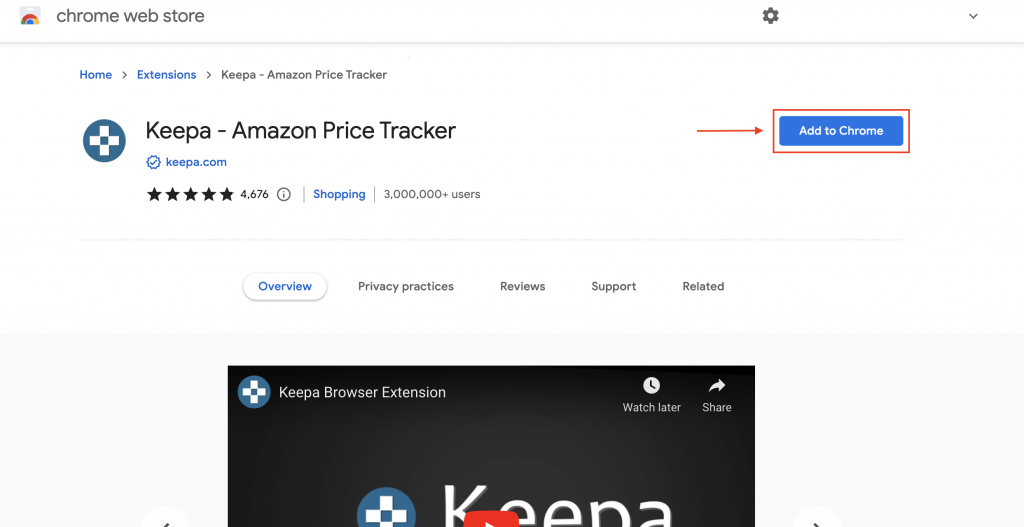Select the Overview tab
The height and width of the screenshot is (527, 1024).
click(x=285, y=286)
